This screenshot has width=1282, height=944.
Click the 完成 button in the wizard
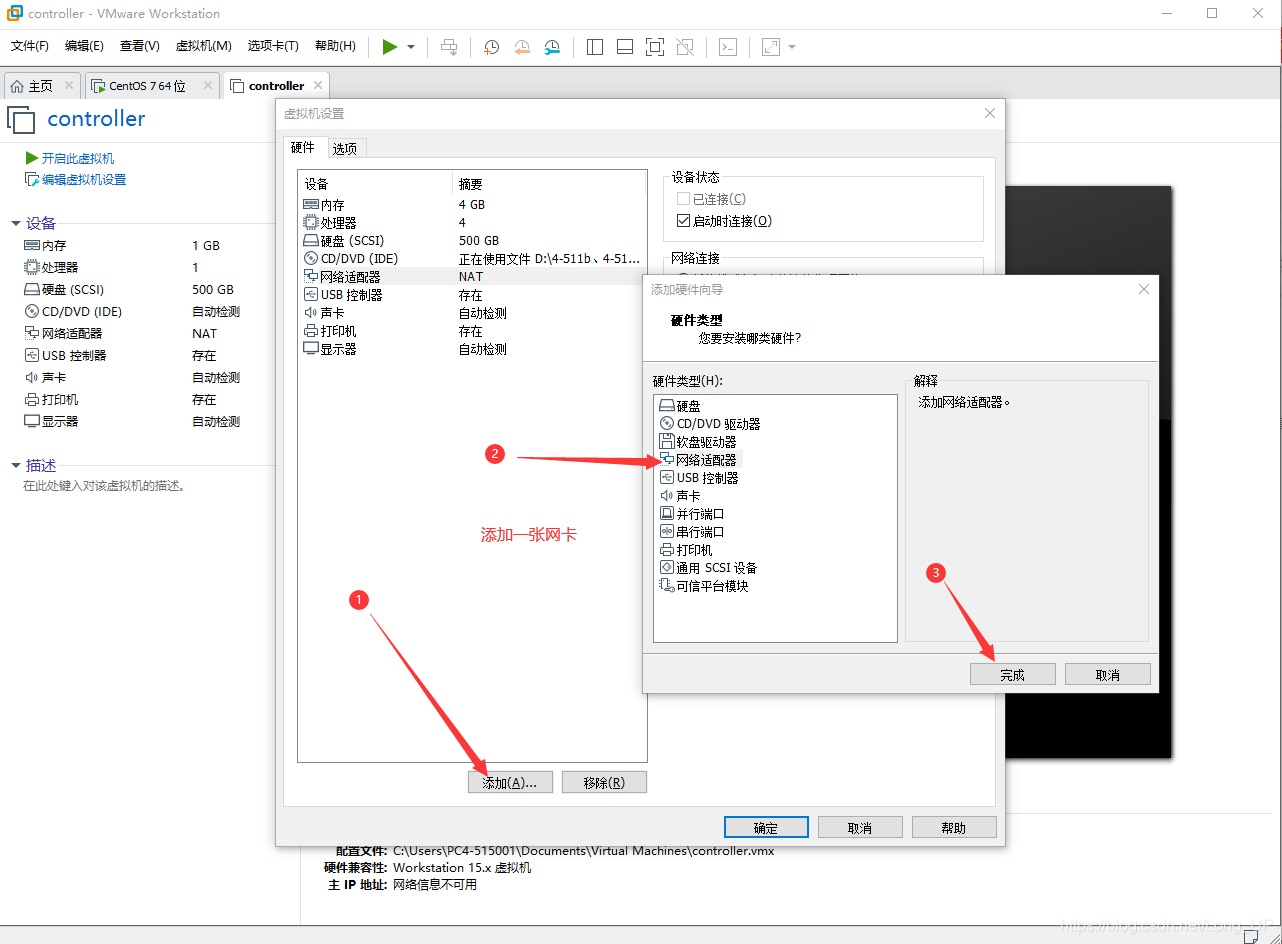tap(1013, 675)
